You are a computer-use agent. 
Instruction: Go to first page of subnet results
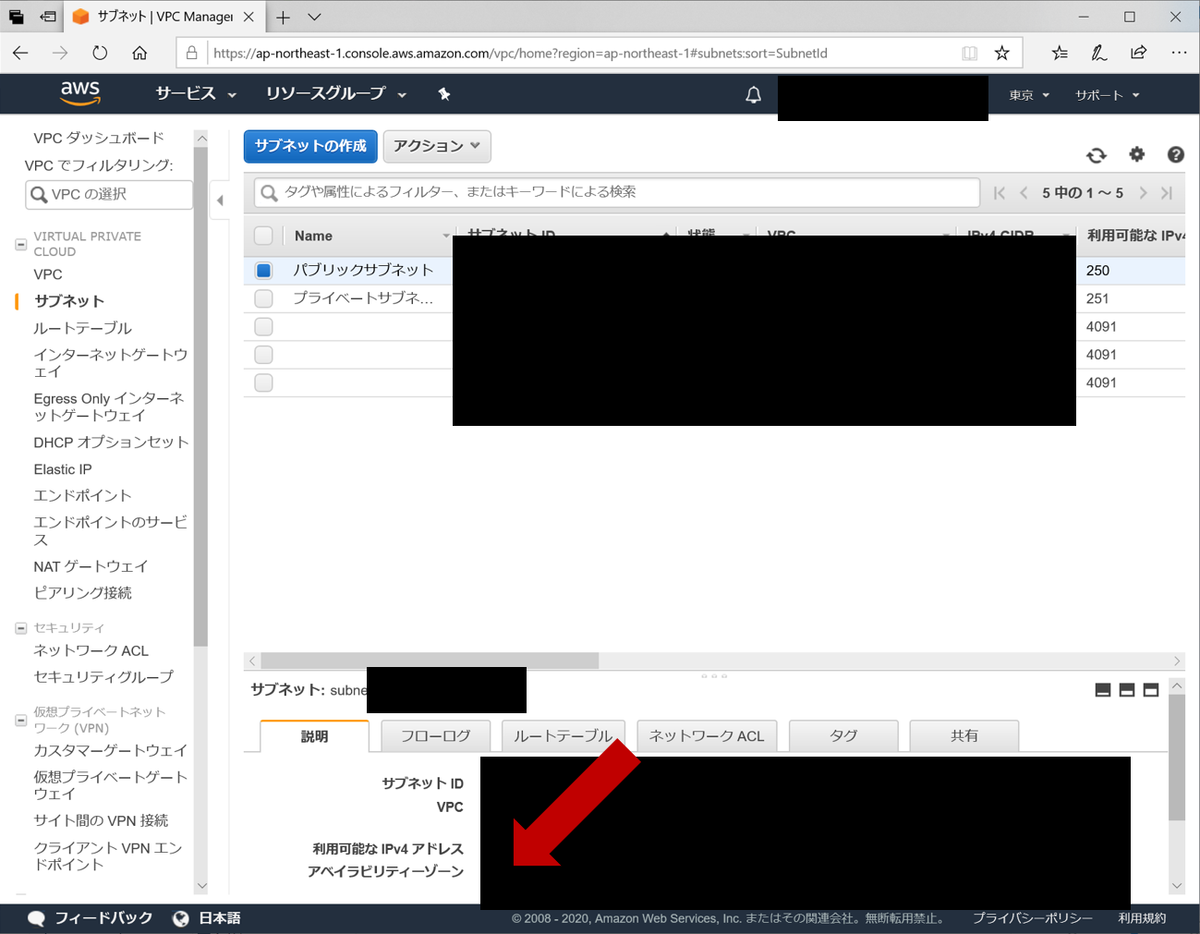click(998, 193)
